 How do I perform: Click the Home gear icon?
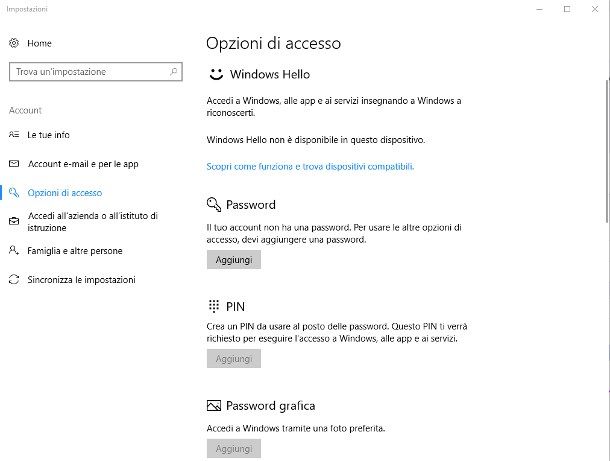tap(14, 43)
